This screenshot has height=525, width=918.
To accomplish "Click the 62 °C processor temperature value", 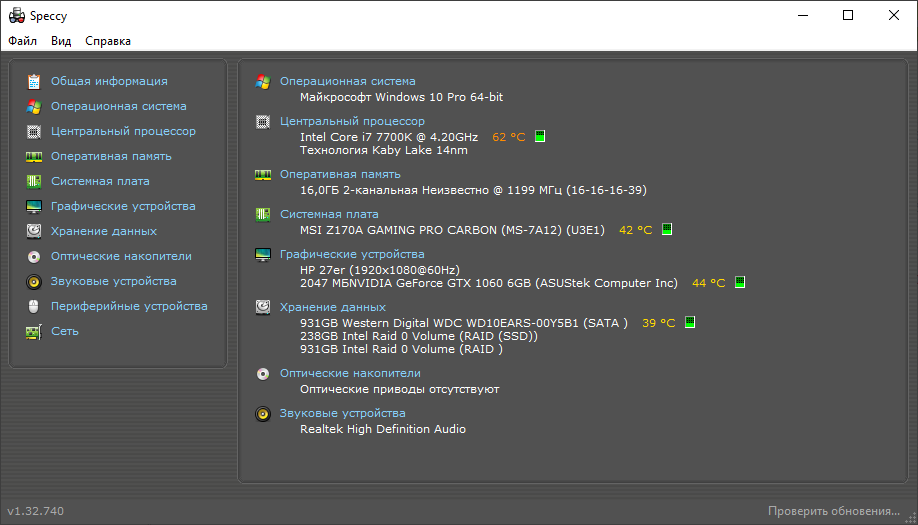I will pyautogui.click(x=508, y=137).
